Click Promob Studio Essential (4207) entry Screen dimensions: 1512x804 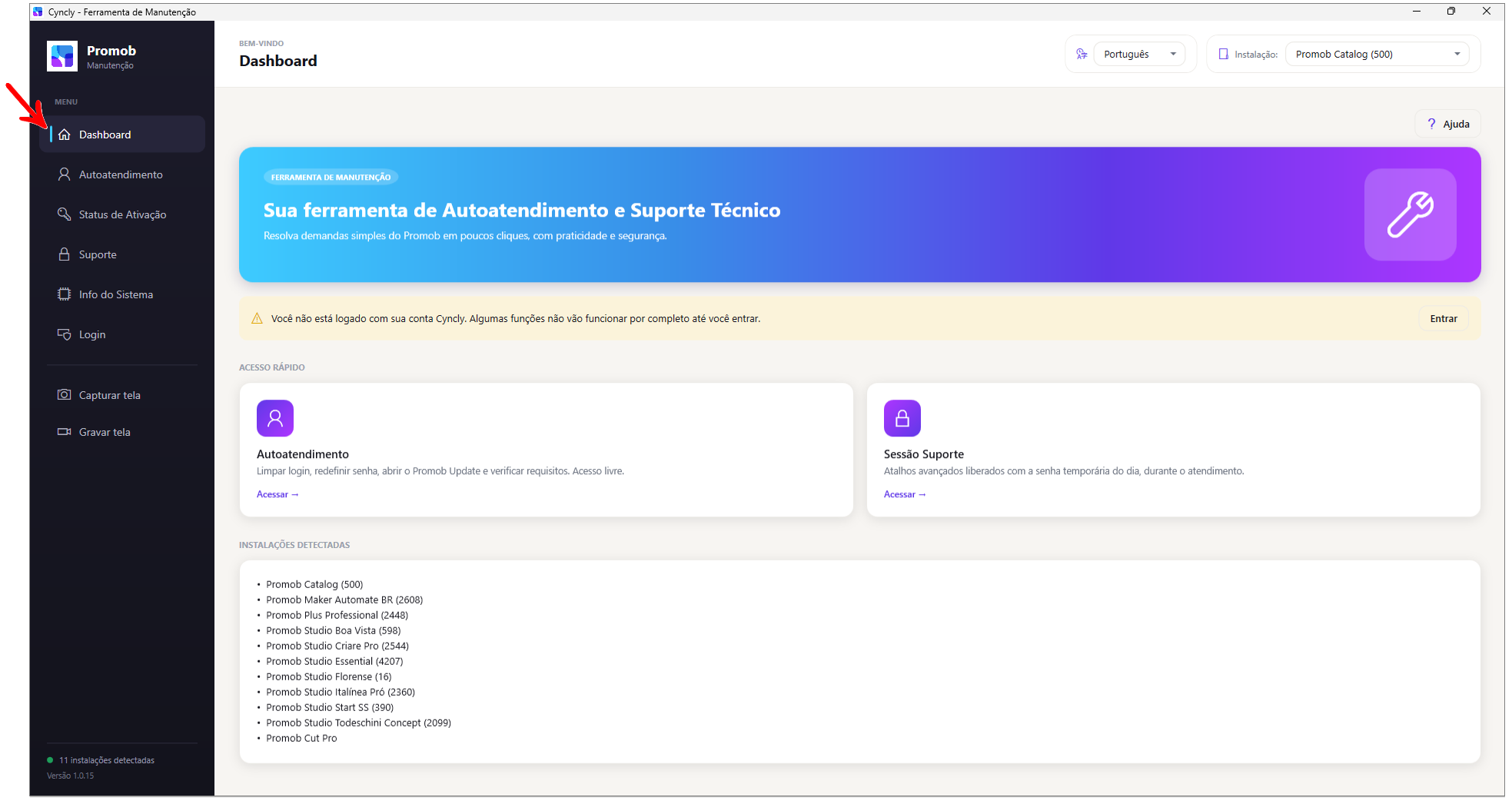(334, 661)
